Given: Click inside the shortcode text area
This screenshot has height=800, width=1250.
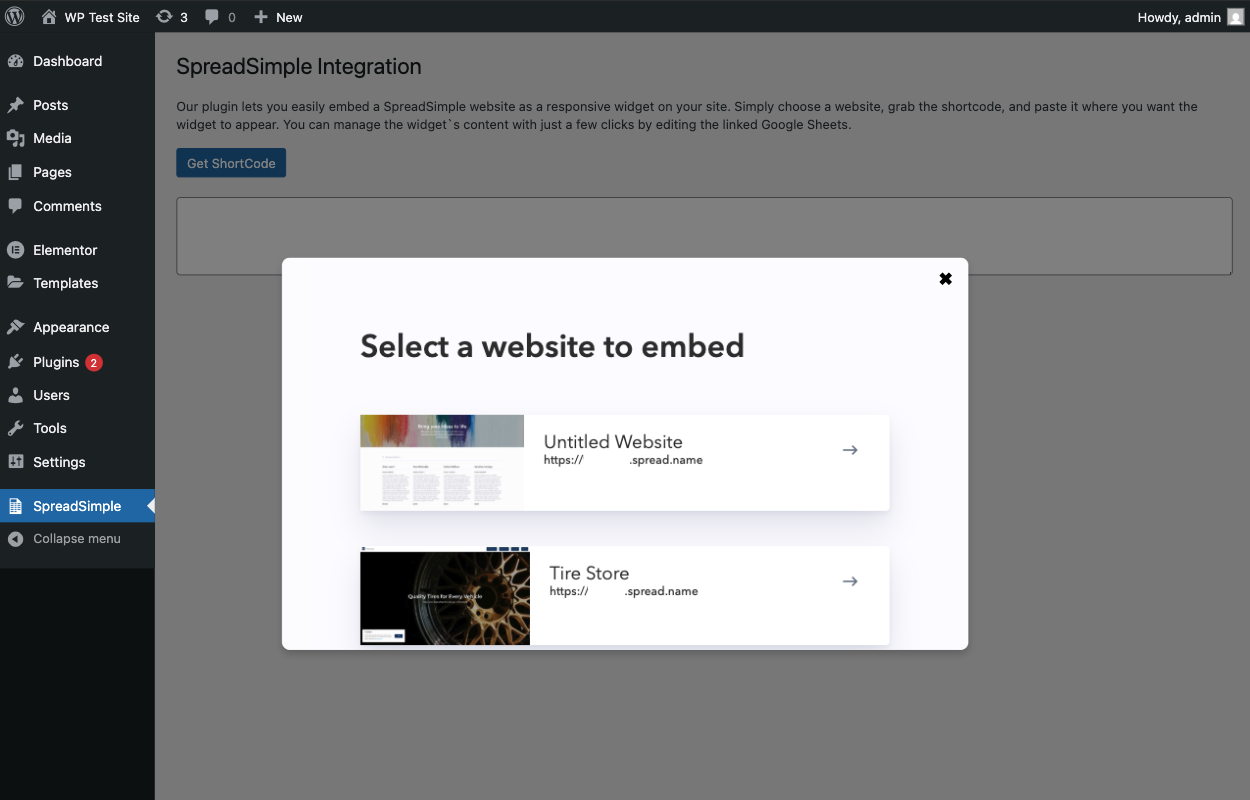Looking at the screenshot, I should pos(704,236).
